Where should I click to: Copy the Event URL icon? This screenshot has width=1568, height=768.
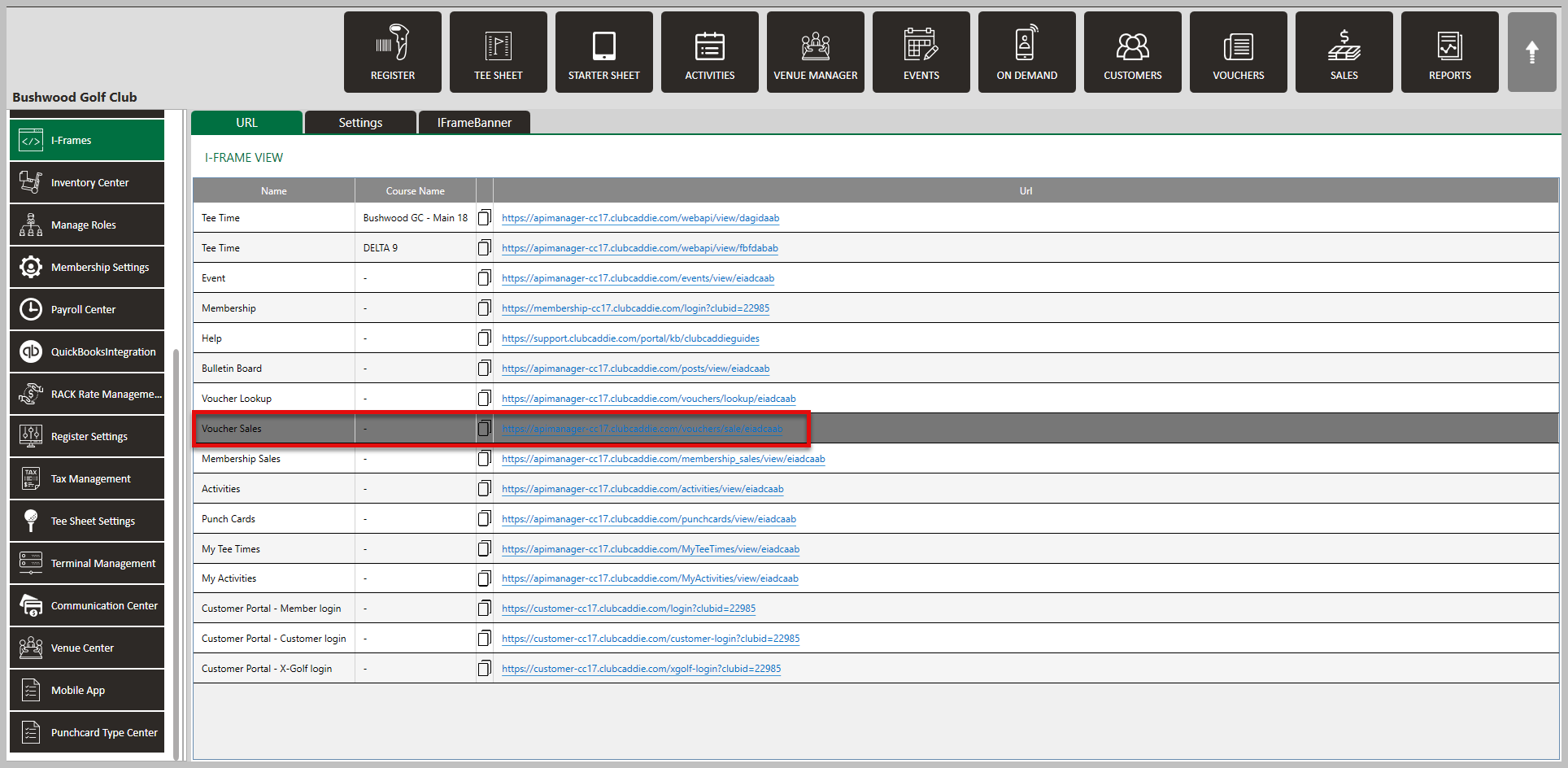tap(485, 278)
